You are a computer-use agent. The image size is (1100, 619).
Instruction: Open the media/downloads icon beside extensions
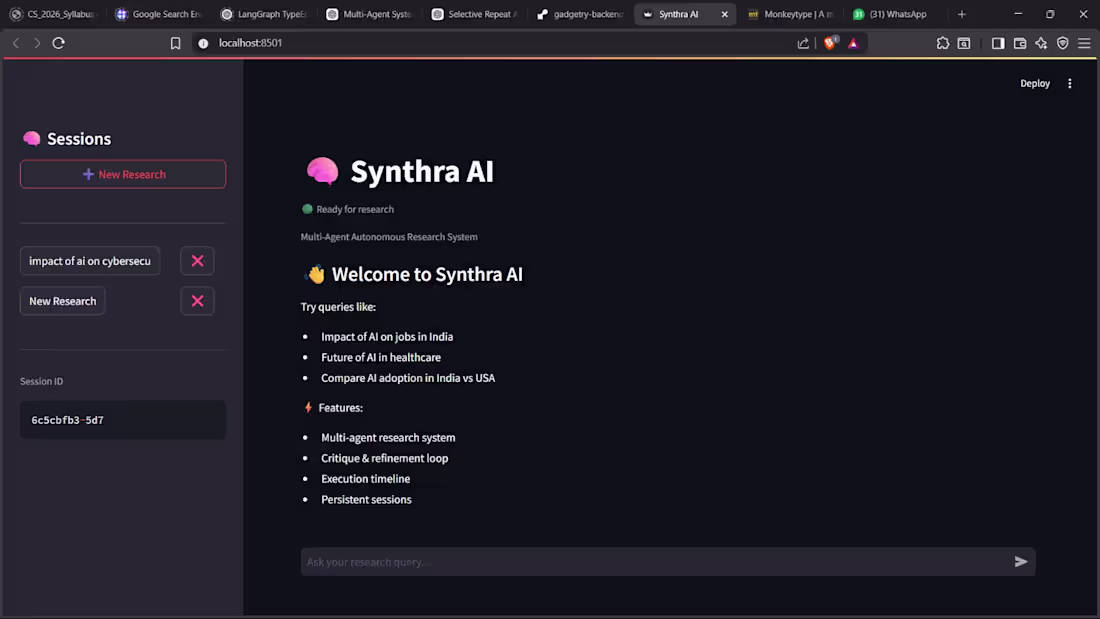[x=964, y=43]
